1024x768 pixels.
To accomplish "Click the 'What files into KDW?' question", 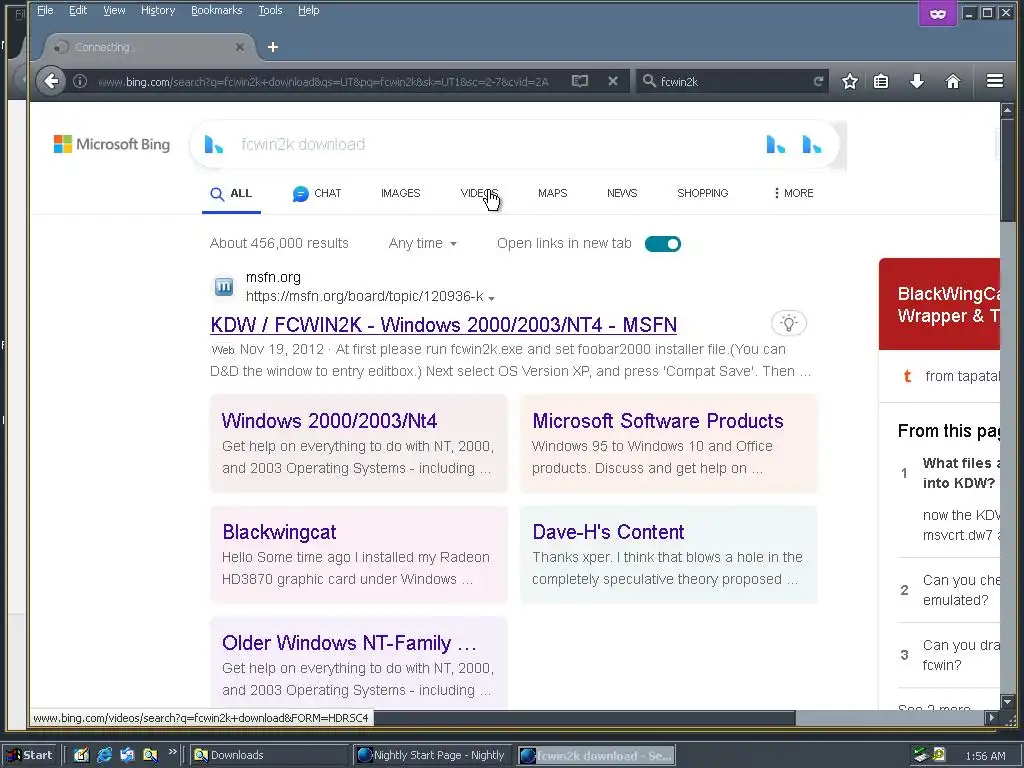I will click(961, 473).
